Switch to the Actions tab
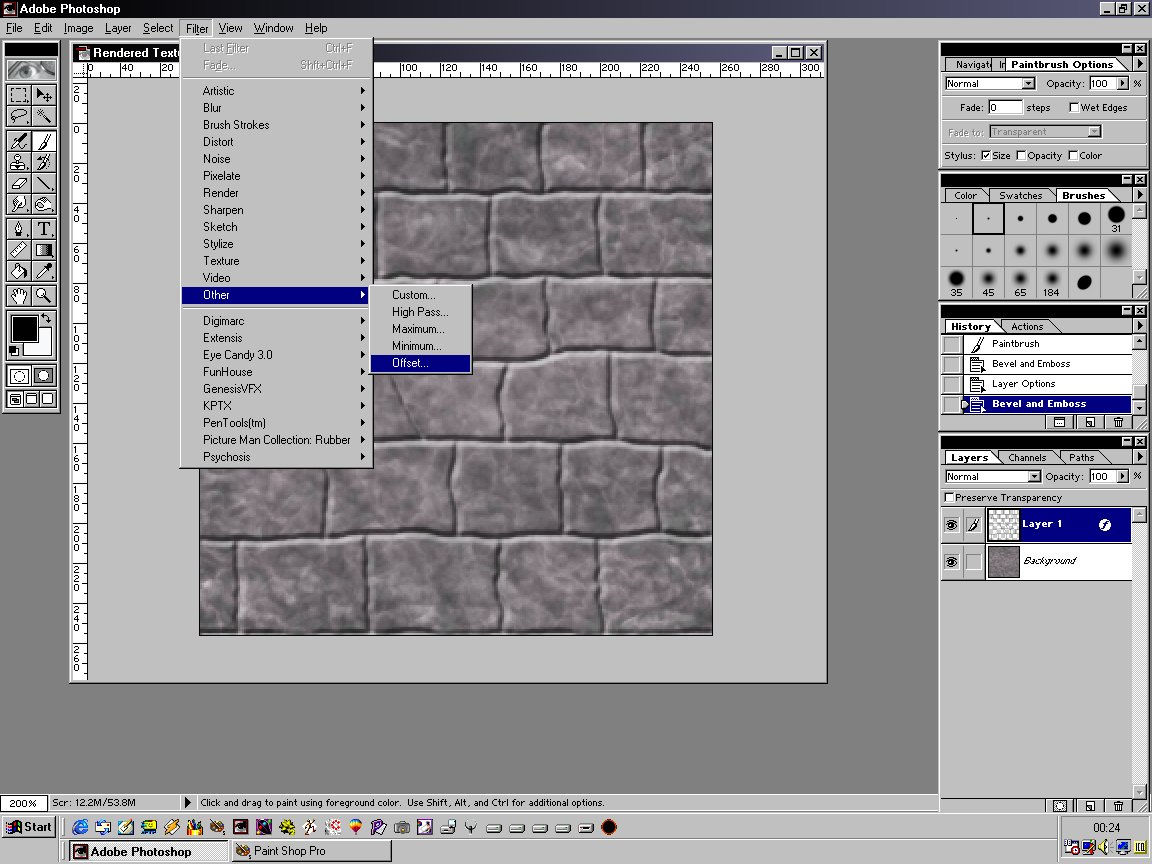1152x864 pixels. tap(1026, 327)
